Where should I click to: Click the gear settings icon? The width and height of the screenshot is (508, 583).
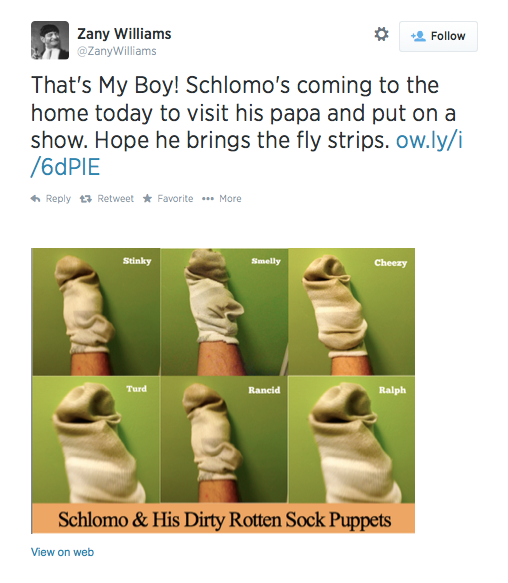pos(381,34)
